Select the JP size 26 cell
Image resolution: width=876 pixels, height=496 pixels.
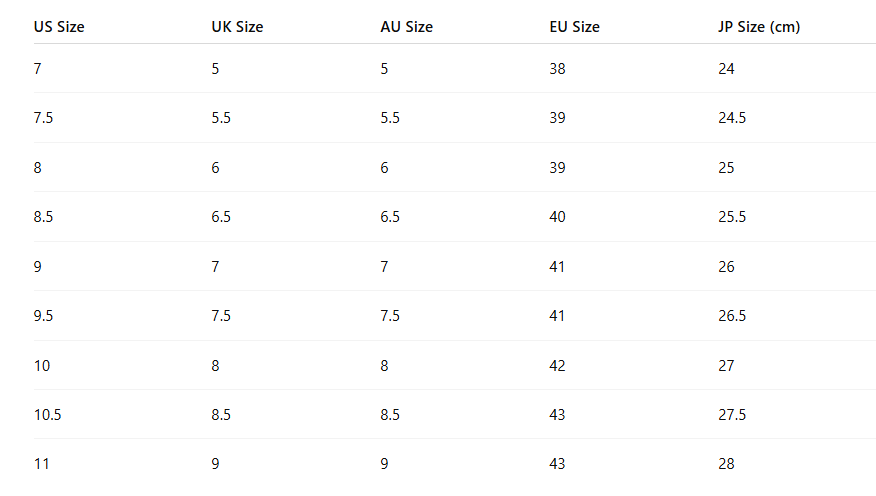tap(726, 267)
